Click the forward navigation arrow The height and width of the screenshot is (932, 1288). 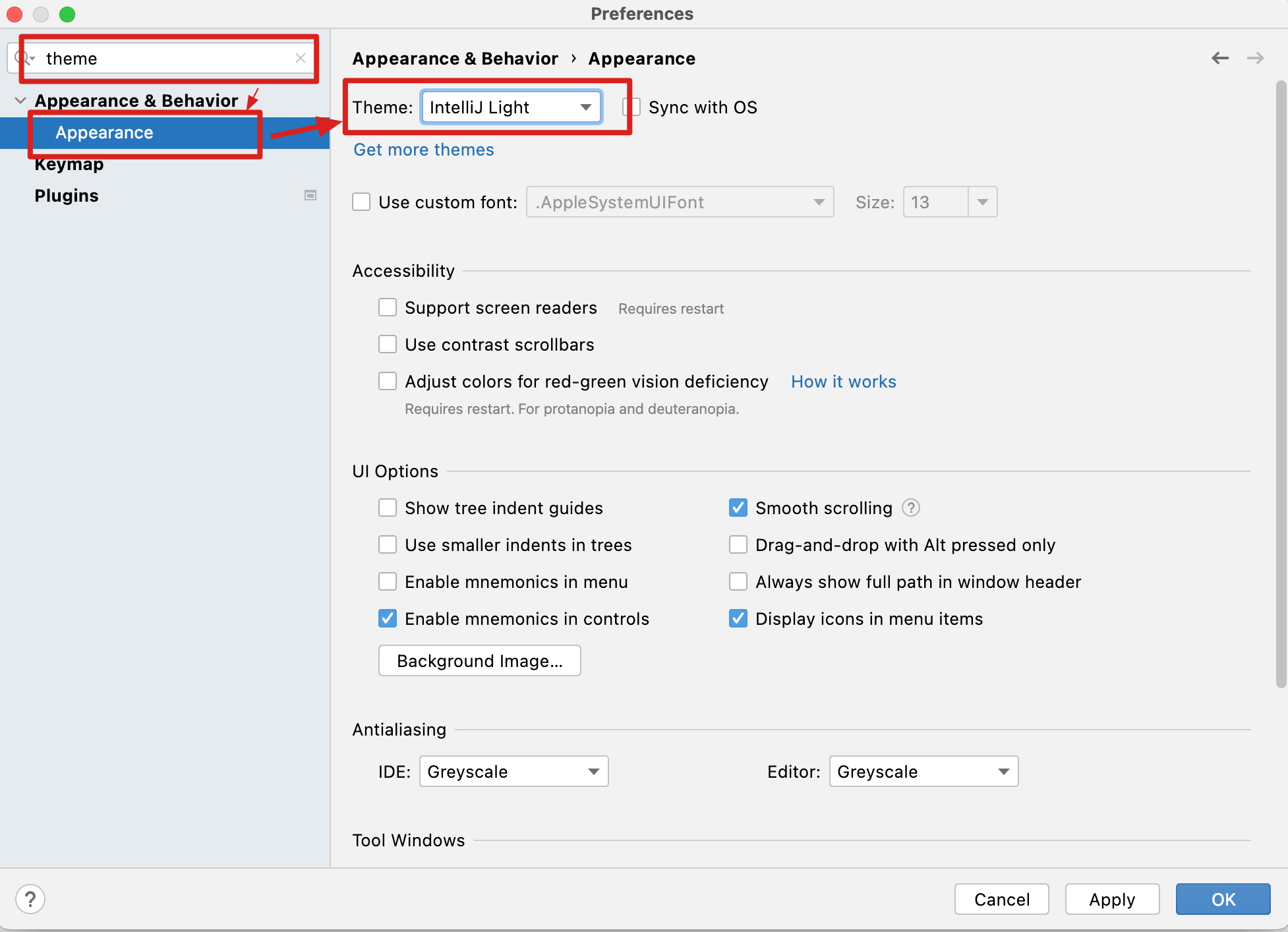pyautogui.click(x=1255, y=58)
